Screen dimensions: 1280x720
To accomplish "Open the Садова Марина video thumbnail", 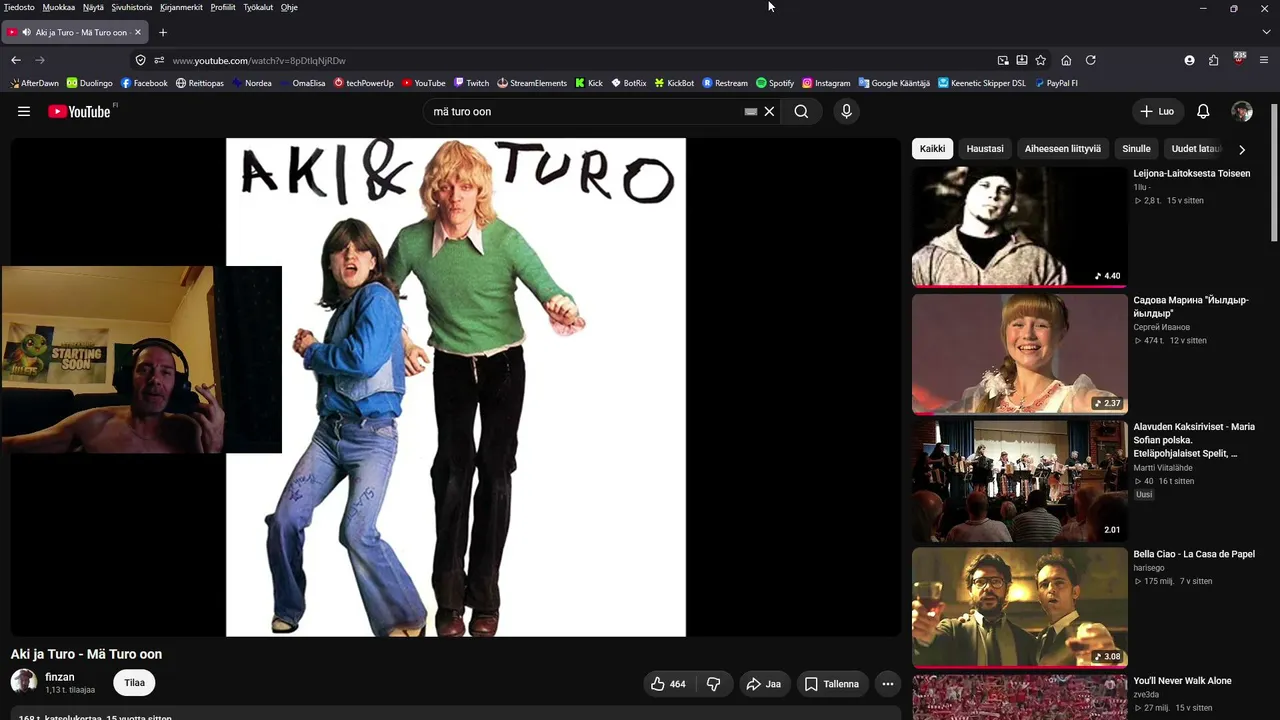I will 1019,353.
